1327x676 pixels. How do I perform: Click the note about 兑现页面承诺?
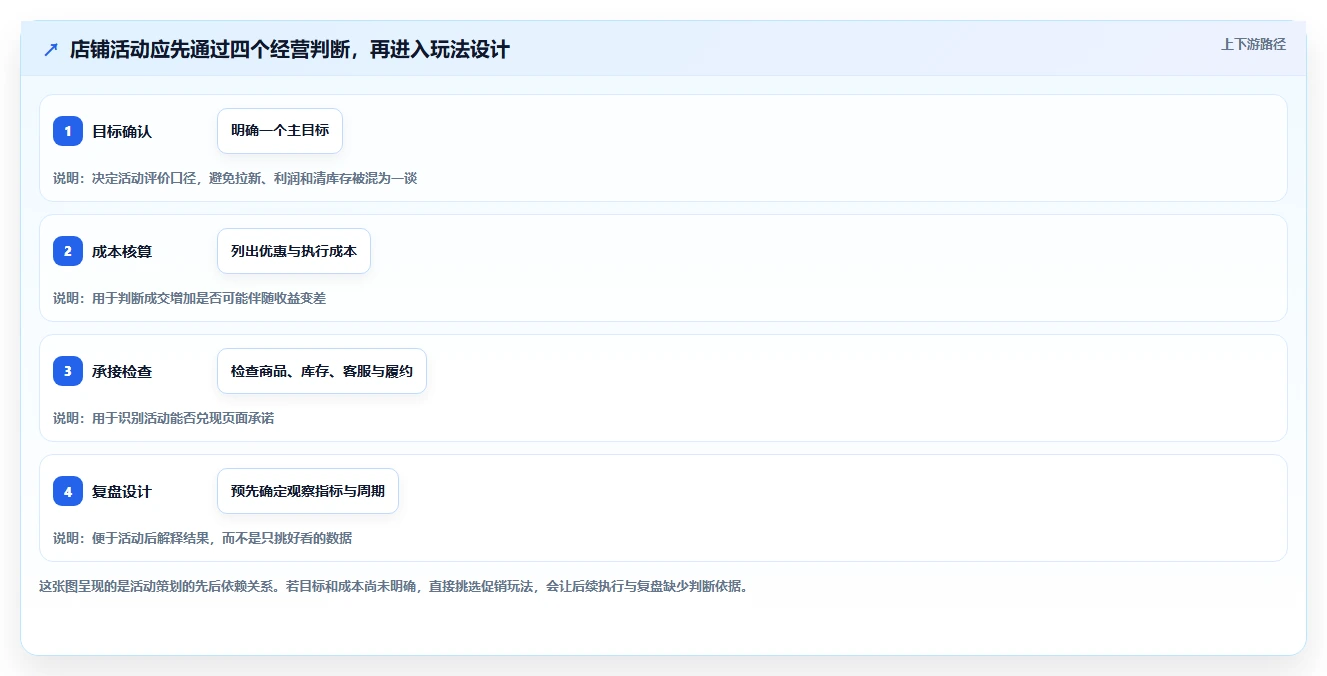164,418
